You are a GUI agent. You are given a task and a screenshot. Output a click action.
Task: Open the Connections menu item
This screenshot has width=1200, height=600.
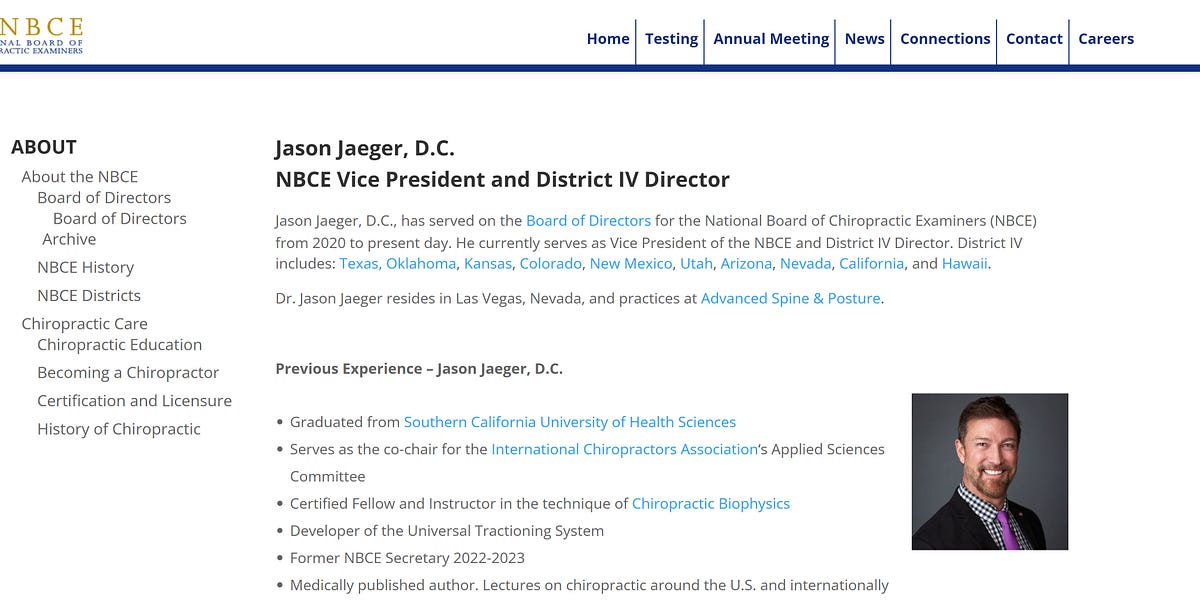tap(944, 39)
